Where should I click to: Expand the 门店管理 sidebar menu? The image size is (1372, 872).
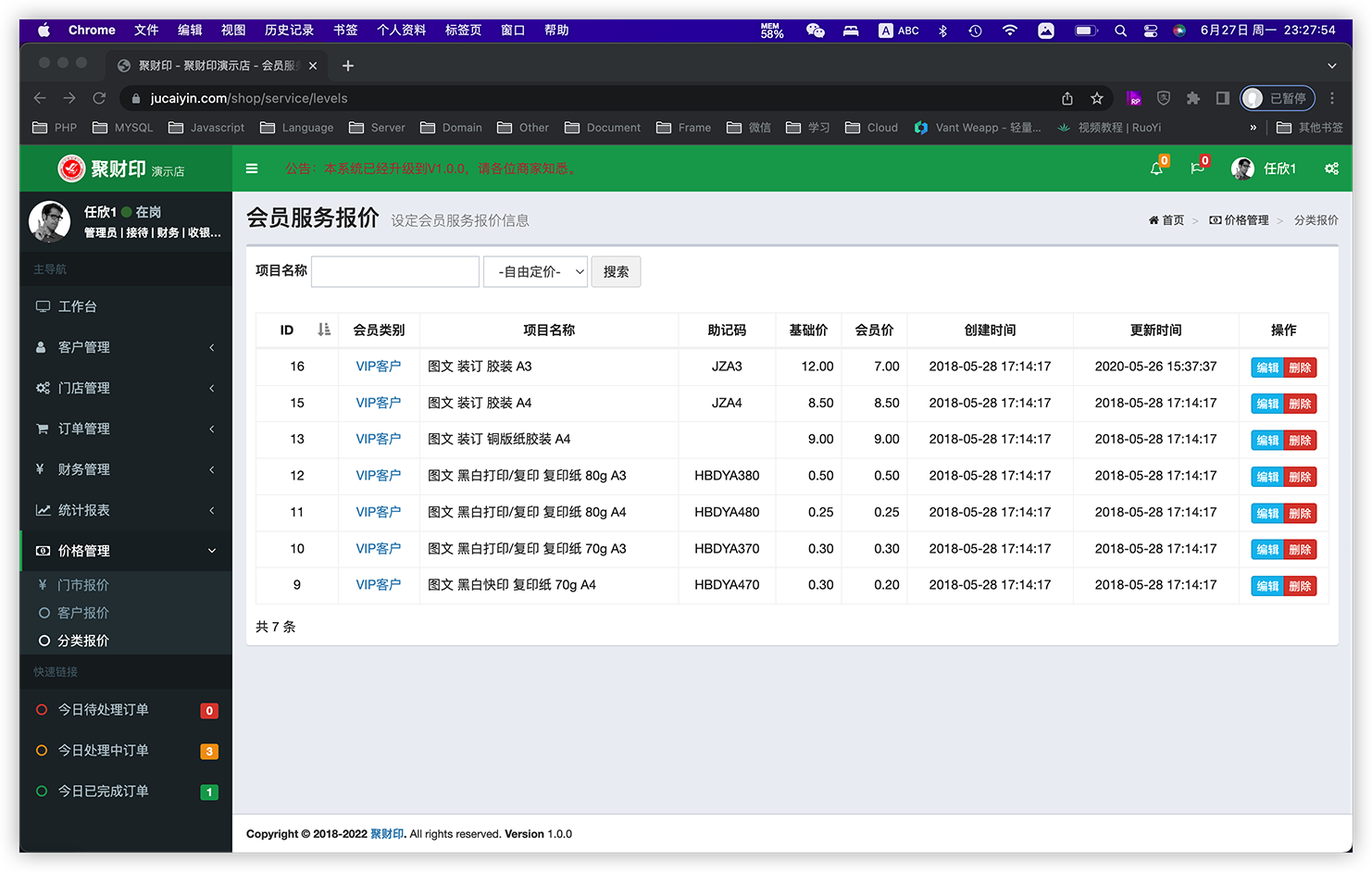tap(126, 388)
